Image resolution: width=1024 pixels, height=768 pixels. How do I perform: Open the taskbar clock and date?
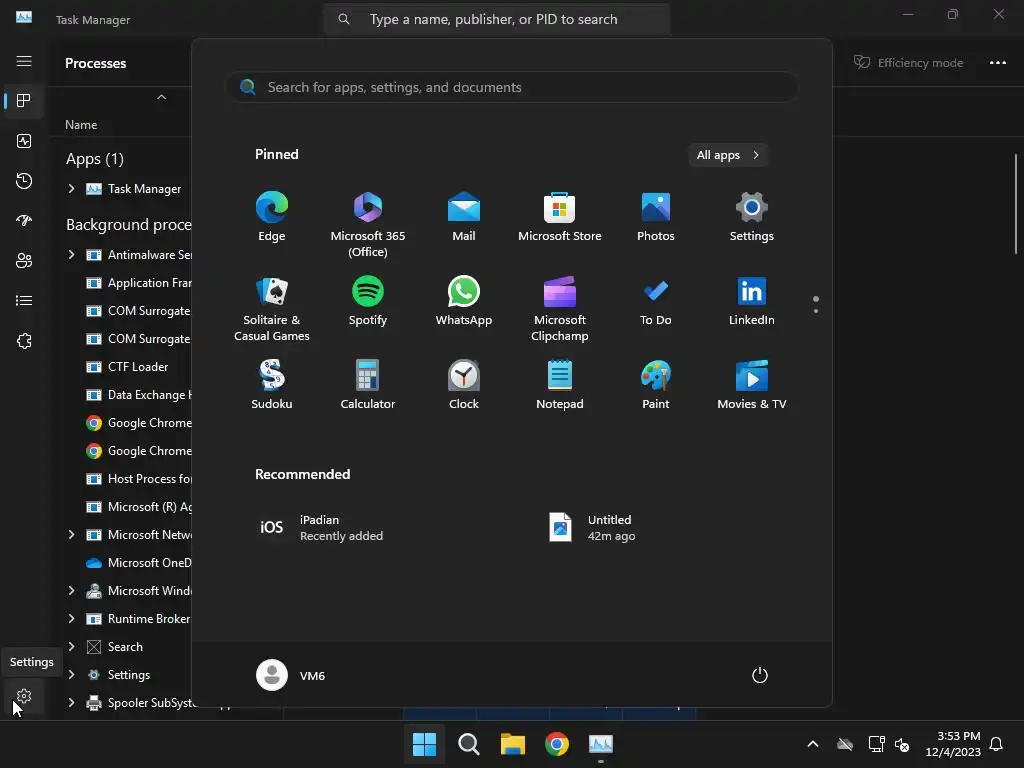[x=953, y=744]
